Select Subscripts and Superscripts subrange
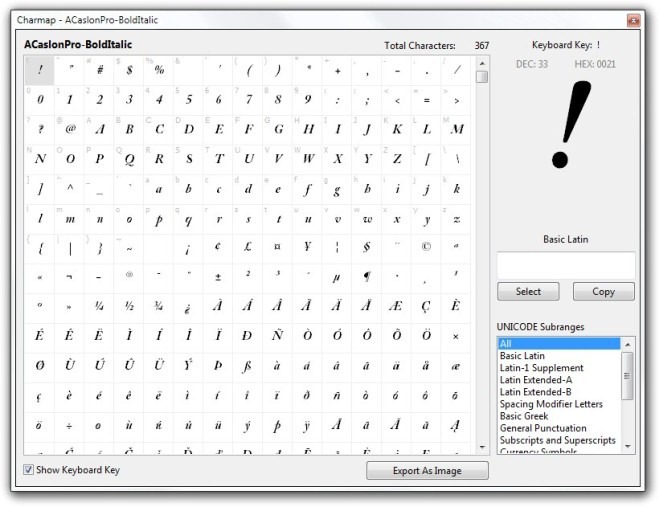 (x=559, y=441)
